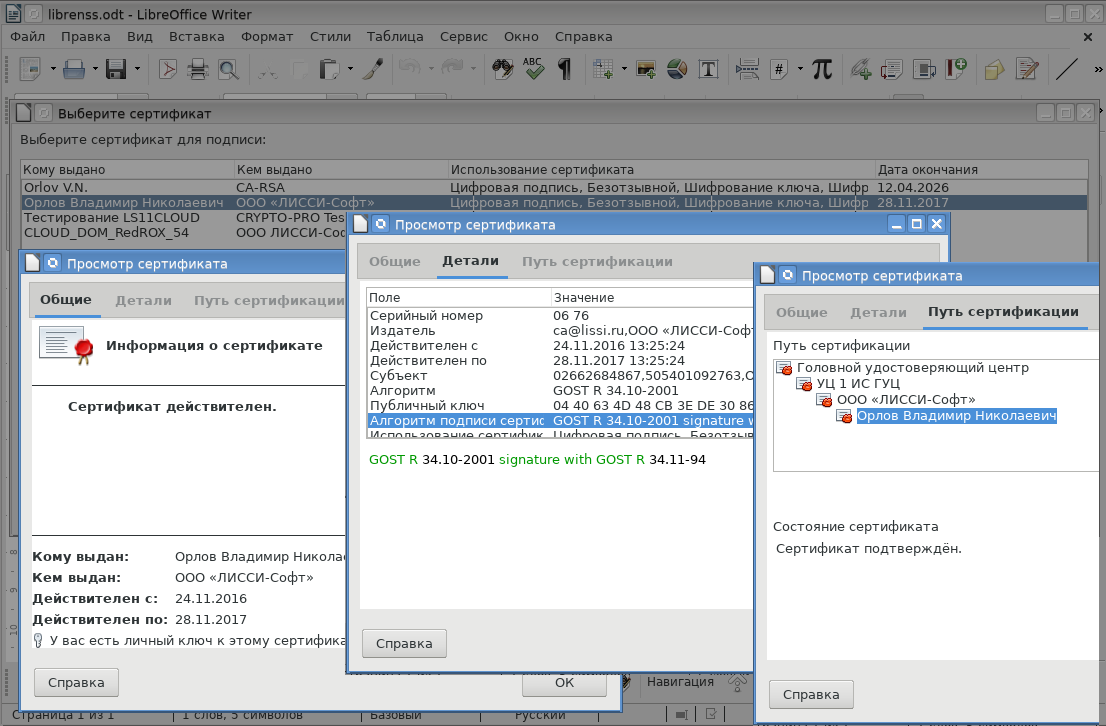1106x726 pixels.
Task: Expand the hidden toolbar buttons chevron
Action: click(x=1098, y=69)
